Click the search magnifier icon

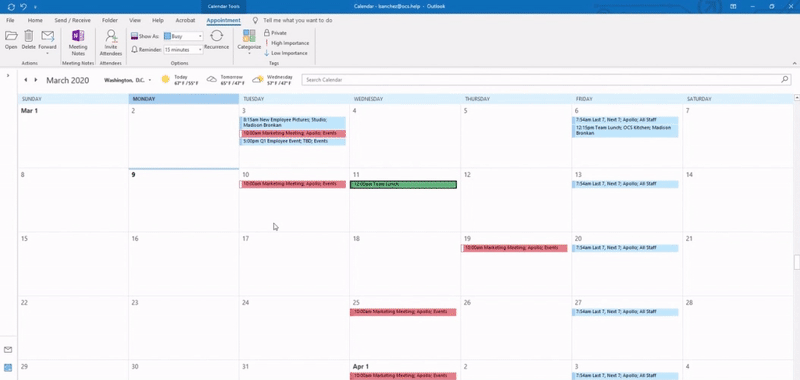click(x=785, y=80)
